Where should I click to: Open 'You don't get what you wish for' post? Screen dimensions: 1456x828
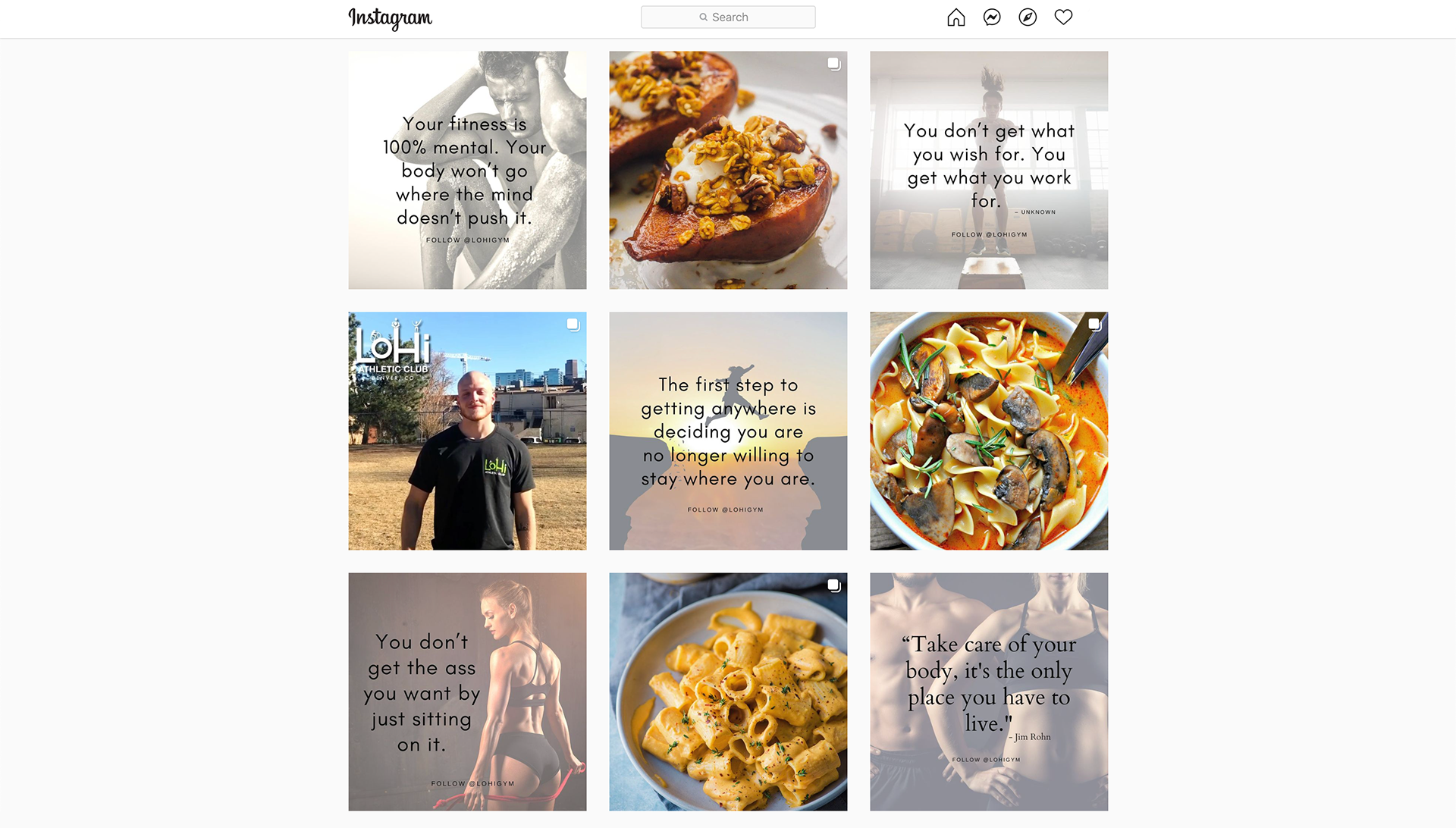(x=989, y=170)
